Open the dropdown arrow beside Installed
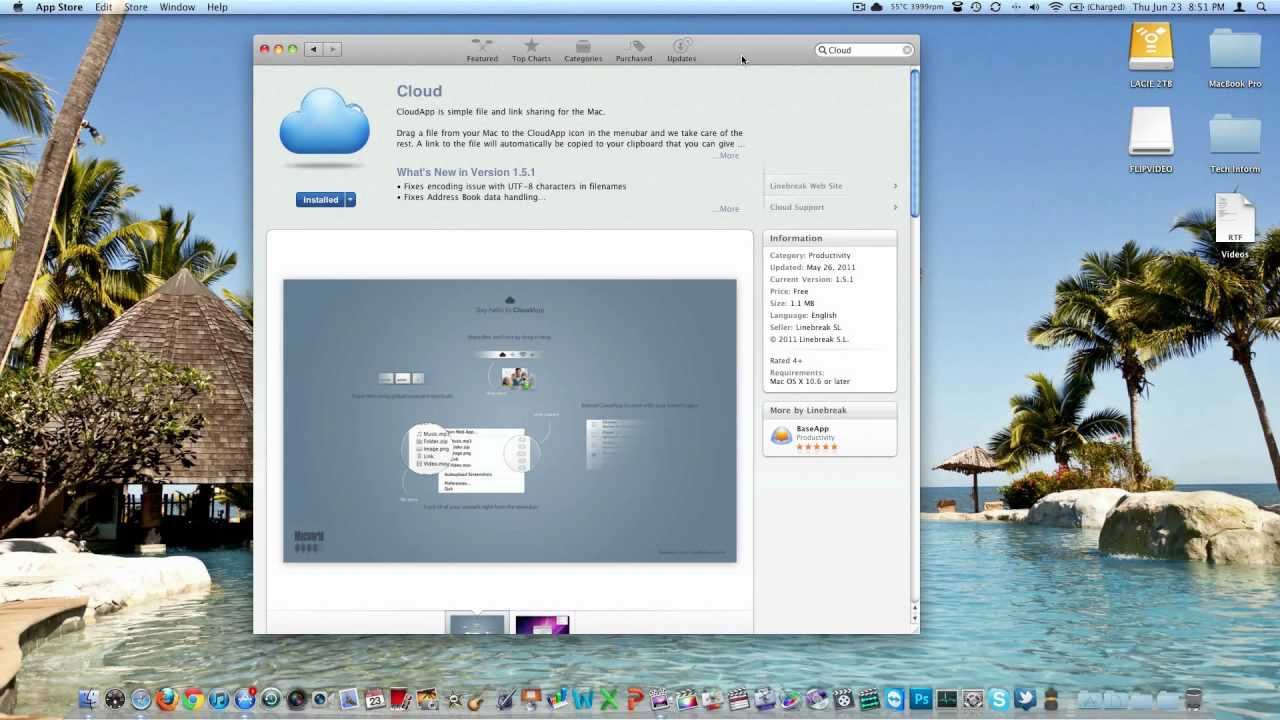The height and width of the screenshot is (720, 1280). (x=351, y=200)
